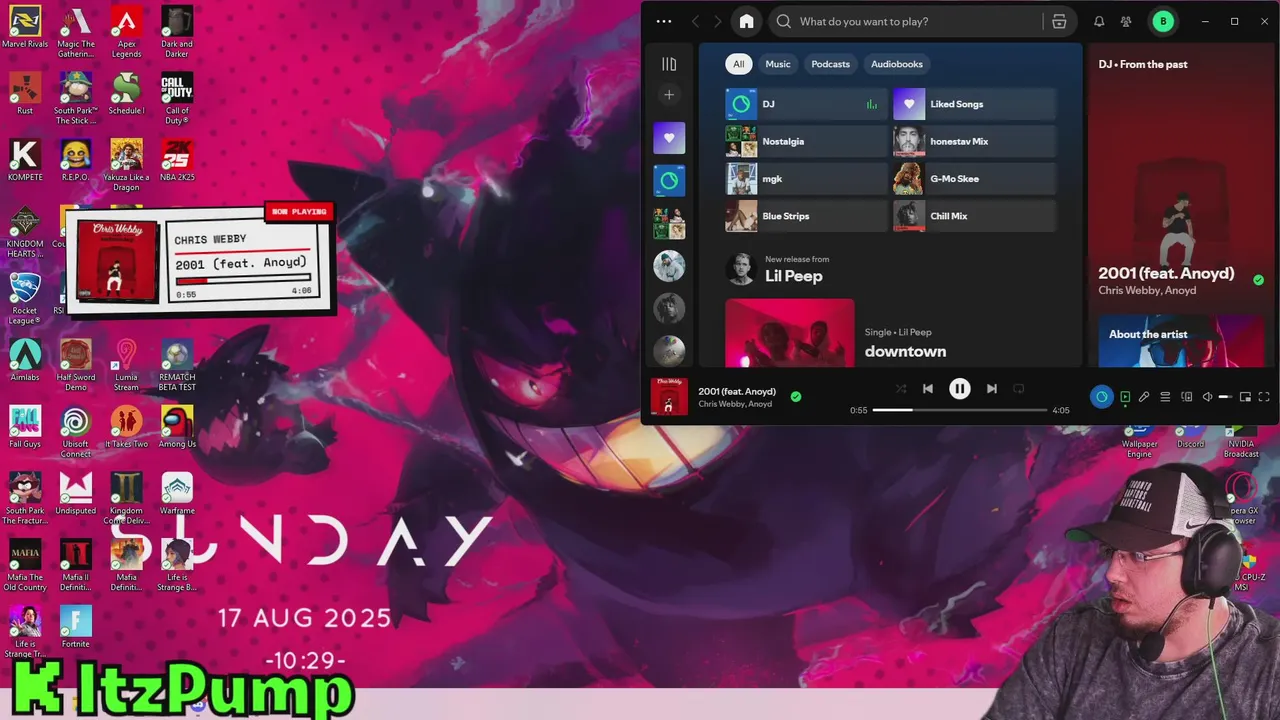Image resolution: width=1280 pixels, height=720 pixels.
Task: Open Rocket League desktop shortcut
Action: pyautogui.click(x=25, y=298)
